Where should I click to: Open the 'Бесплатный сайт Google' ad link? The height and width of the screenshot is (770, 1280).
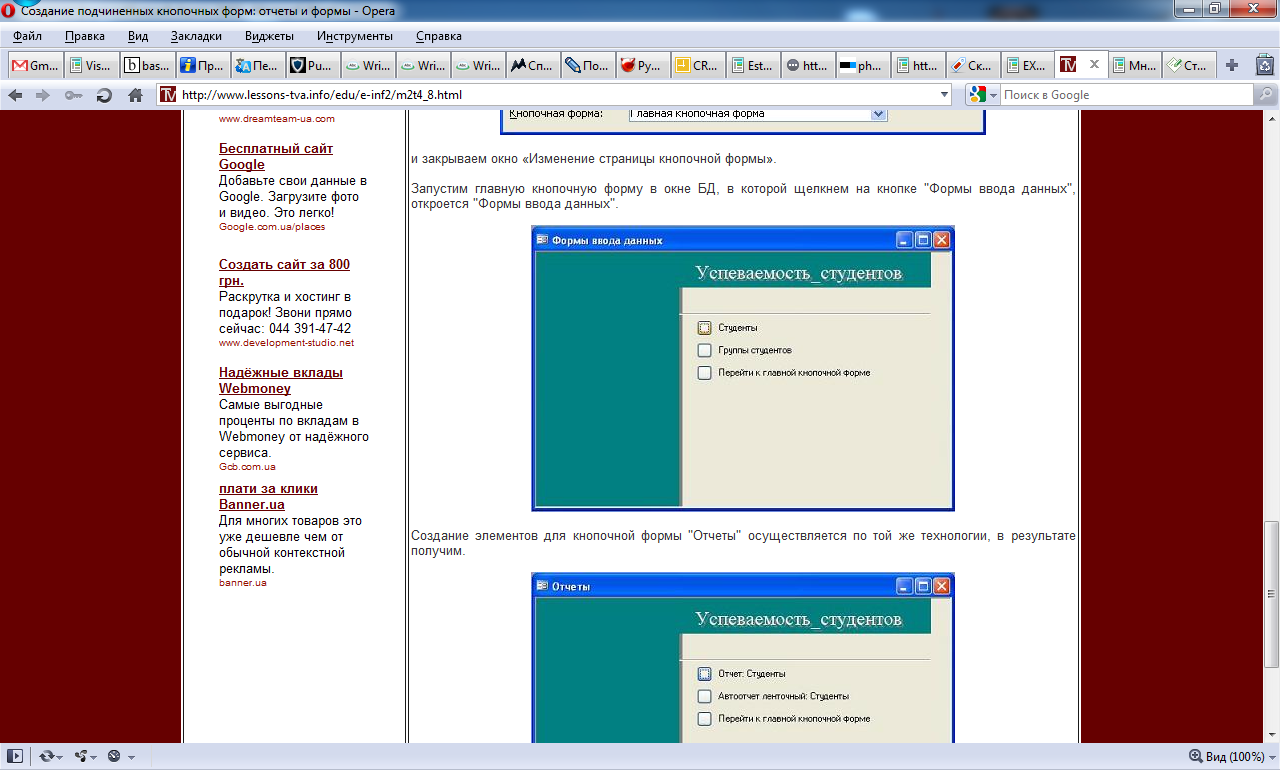(276, 157)
